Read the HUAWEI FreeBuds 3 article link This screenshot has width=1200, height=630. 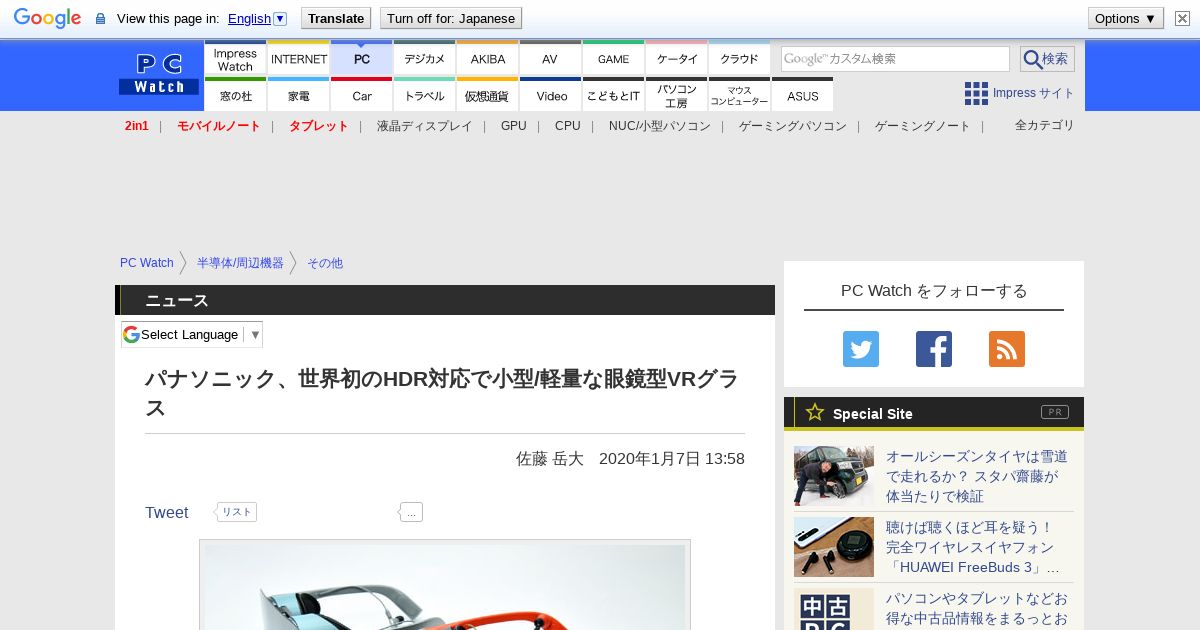973,547
